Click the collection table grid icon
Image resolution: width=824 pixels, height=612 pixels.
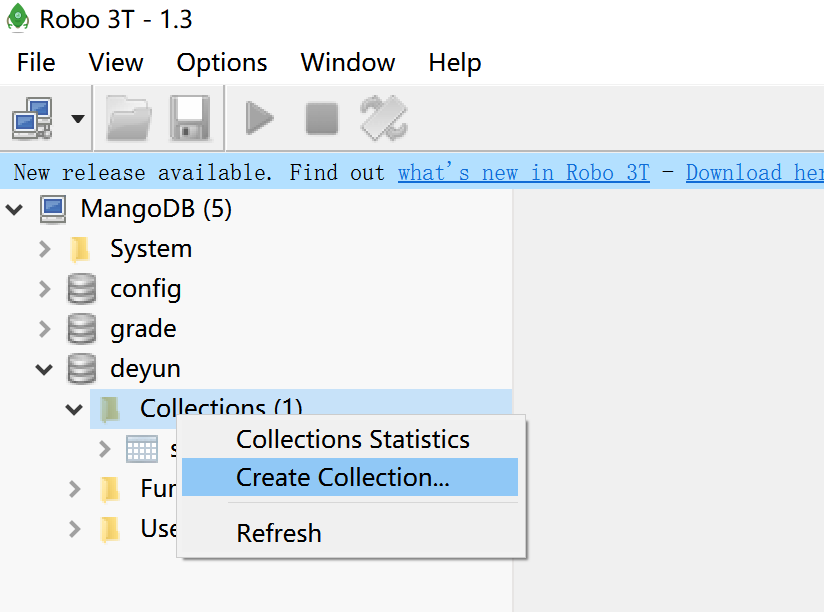142,449
